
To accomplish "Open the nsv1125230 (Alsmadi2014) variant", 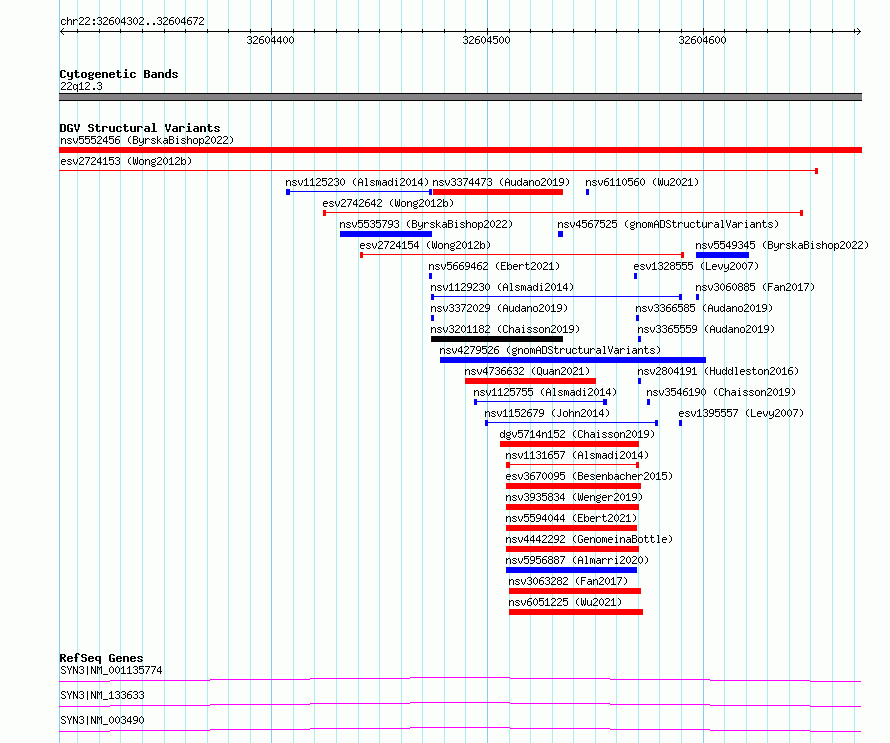I will [357, 182].
